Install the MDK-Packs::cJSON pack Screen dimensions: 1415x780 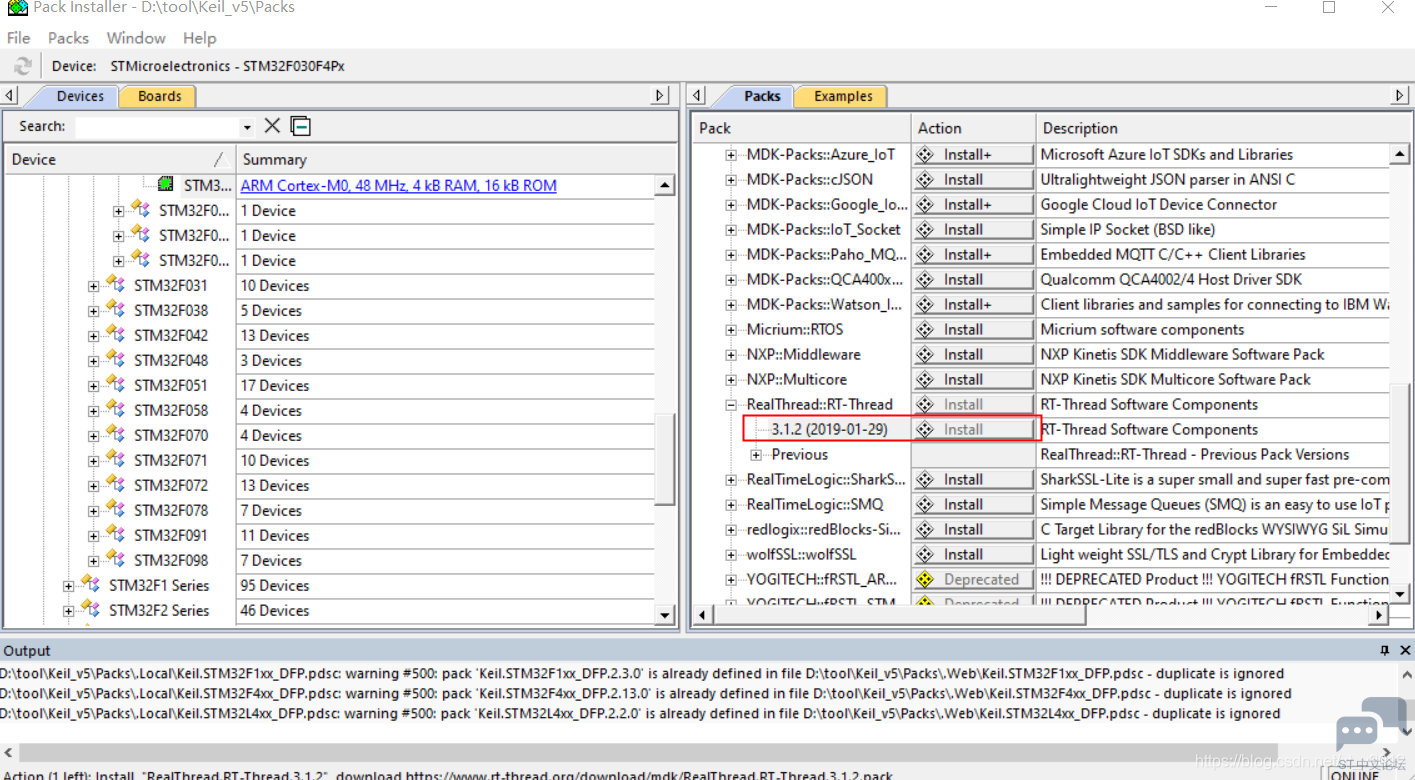[x=973, y=180]
